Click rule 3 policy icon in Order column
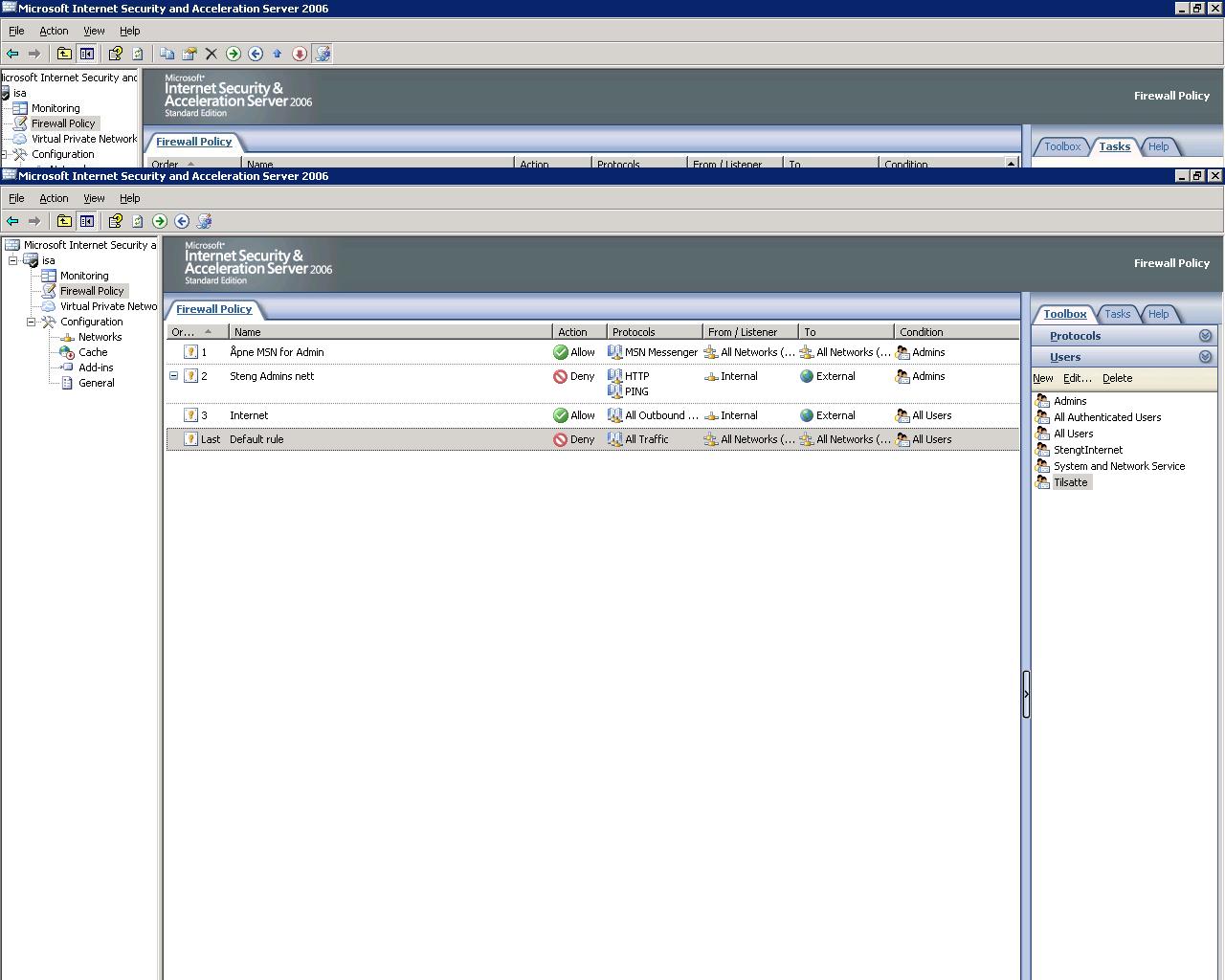This screenshot has width=1225, height=980. tap(190, 415)
